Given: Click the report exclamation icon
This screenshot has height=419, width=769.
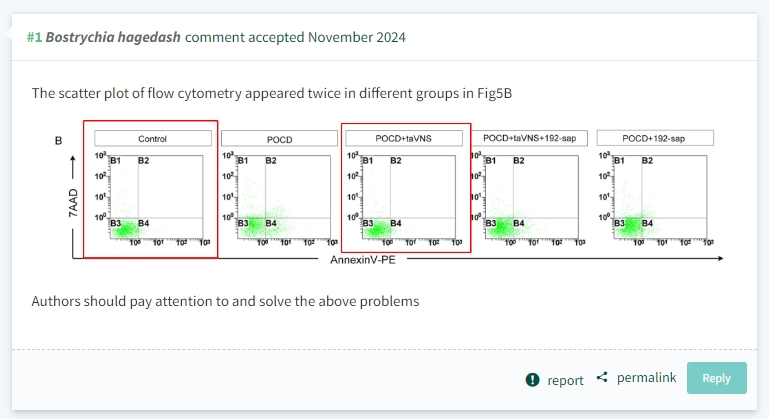Looking at the screenshot, I should (532, 380).
